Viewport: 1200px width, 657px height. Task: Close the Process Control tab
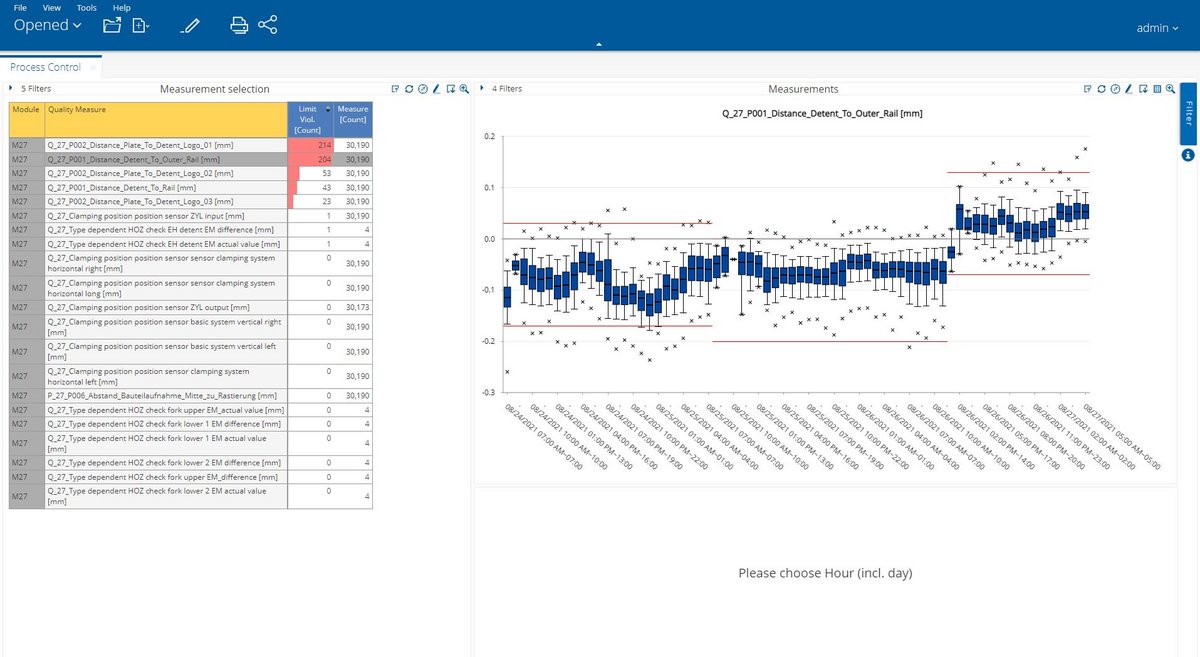click(x=93, y=68)
